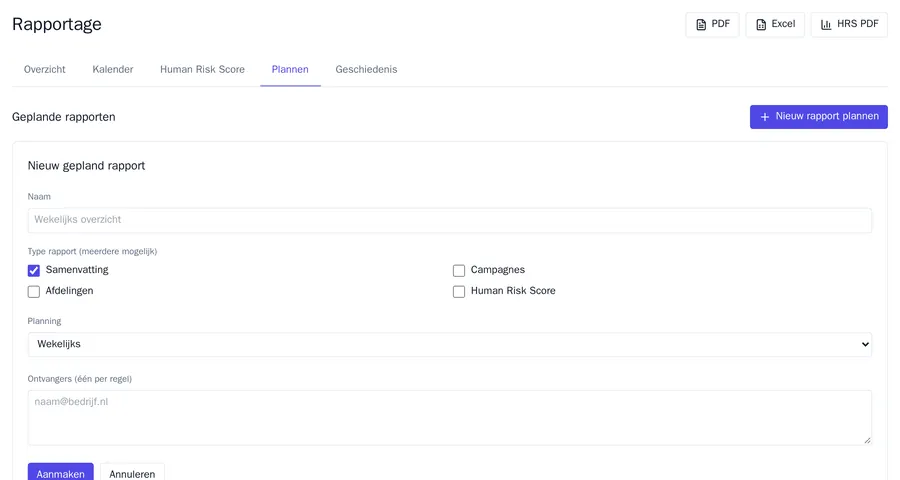Click the Excel spreadsheet icon
900x480 pixels.
pyautogui.click(x=761, y=25)
